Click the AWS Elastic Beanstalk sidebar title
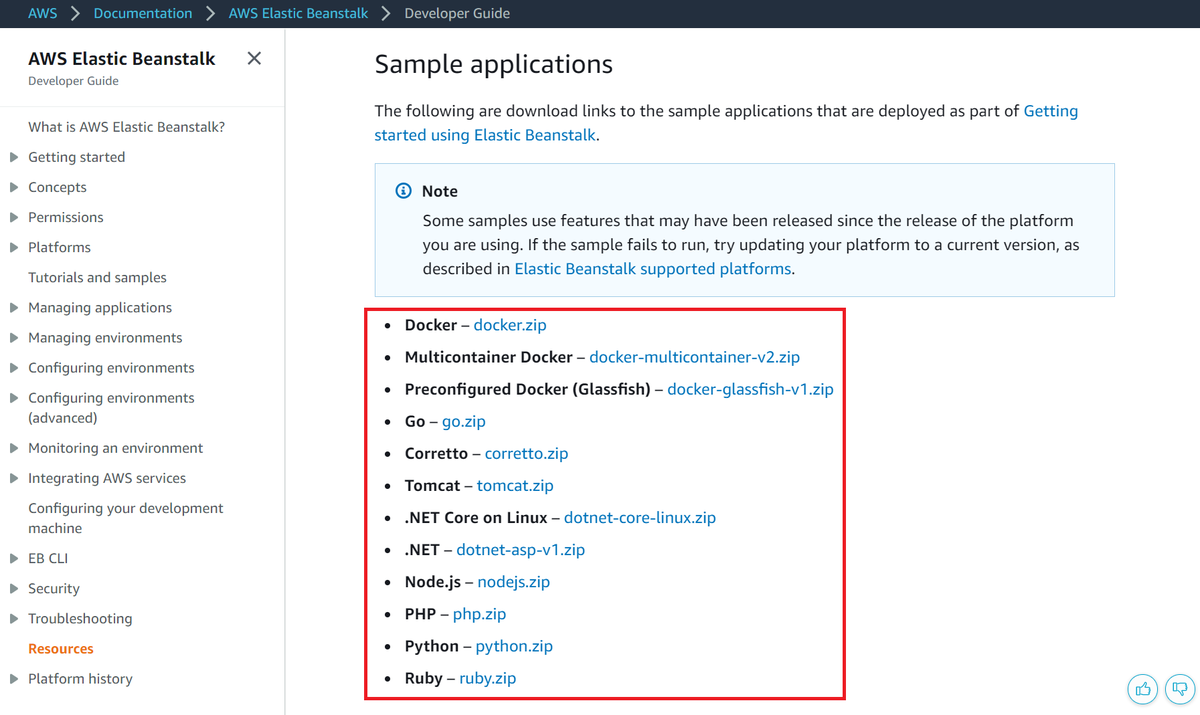Viewport: 1200px width, 715px height. tap(122, 59)
